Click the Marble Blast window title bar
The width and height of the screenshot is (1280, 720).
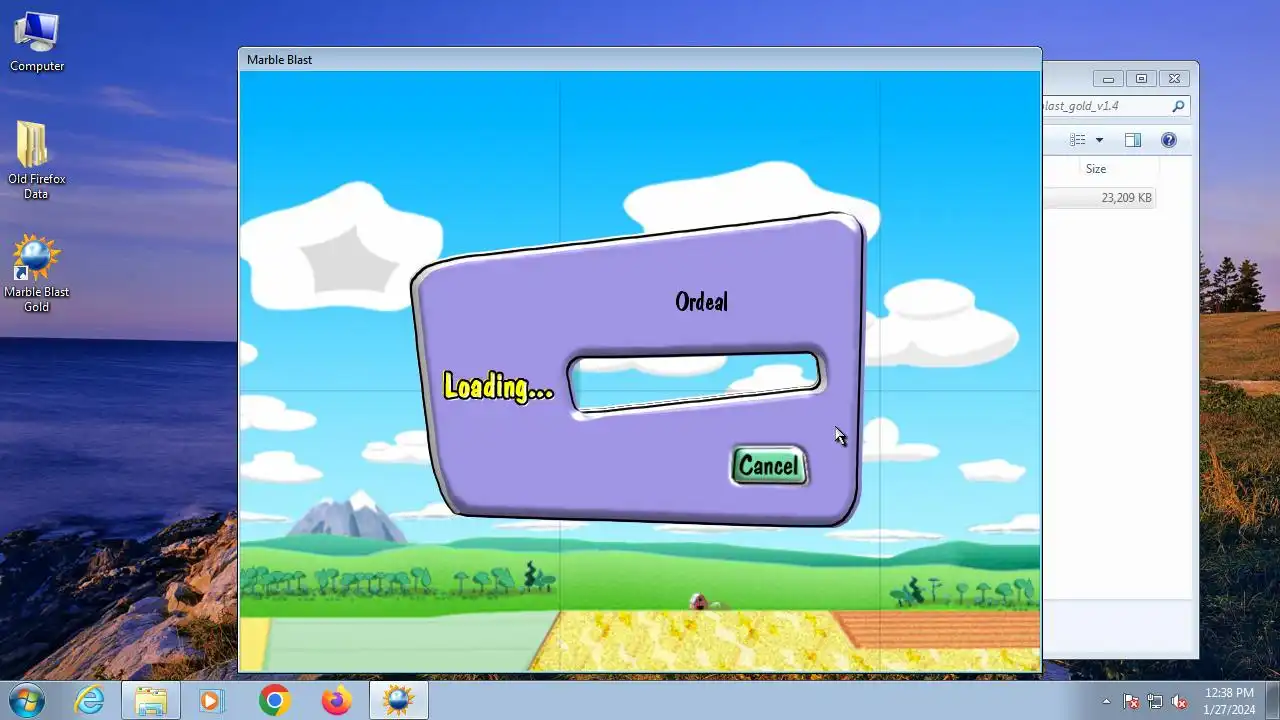[640, 60]
